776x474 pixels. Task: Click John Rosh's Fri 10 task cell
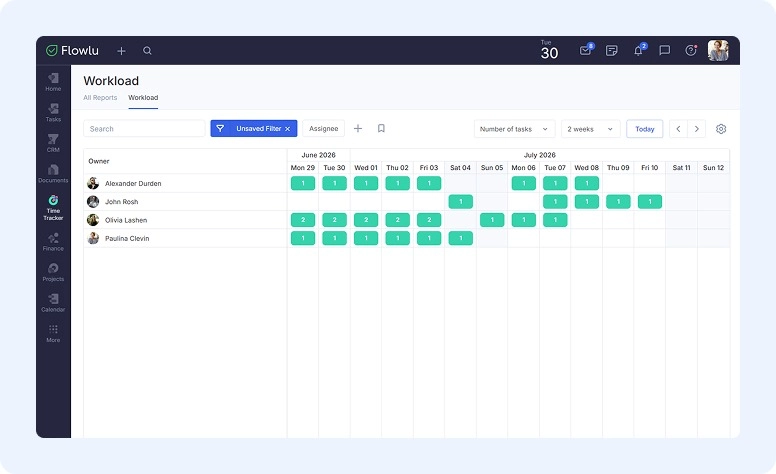[x=650, y=202]
